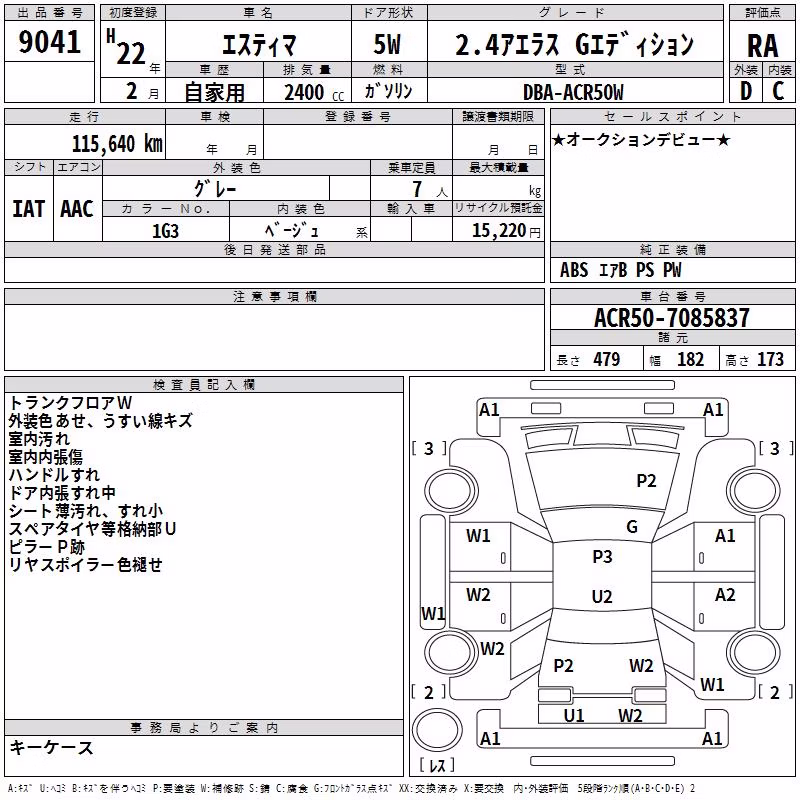
Task: Click the exterior grade D
Action: pos(745,91)
